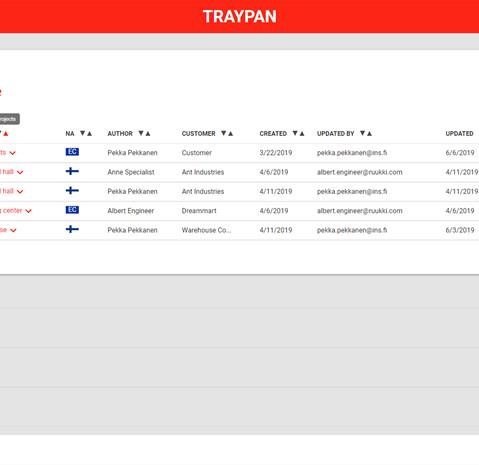Click the Dreammart customer cell
The width and height of the screenshot is (479, 465).
(x=199, y=211)
